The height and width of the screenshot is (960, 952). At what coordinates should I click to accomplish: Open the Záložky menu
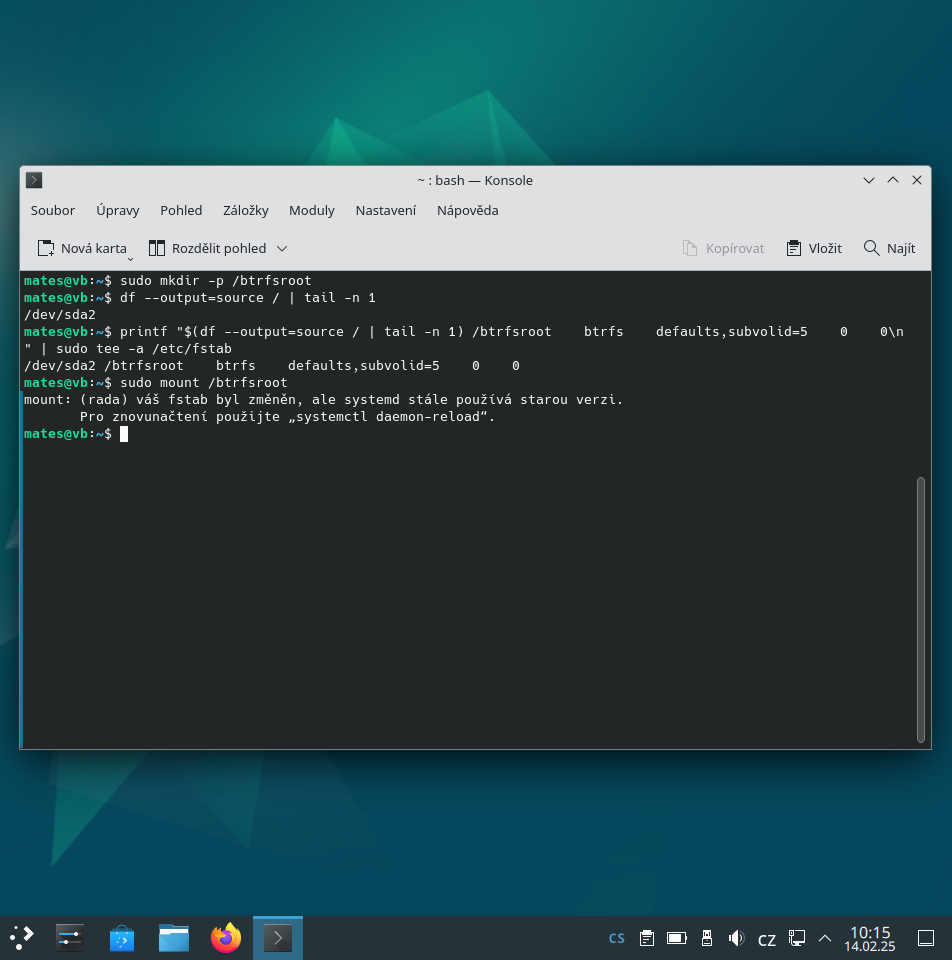coord(245,211)
